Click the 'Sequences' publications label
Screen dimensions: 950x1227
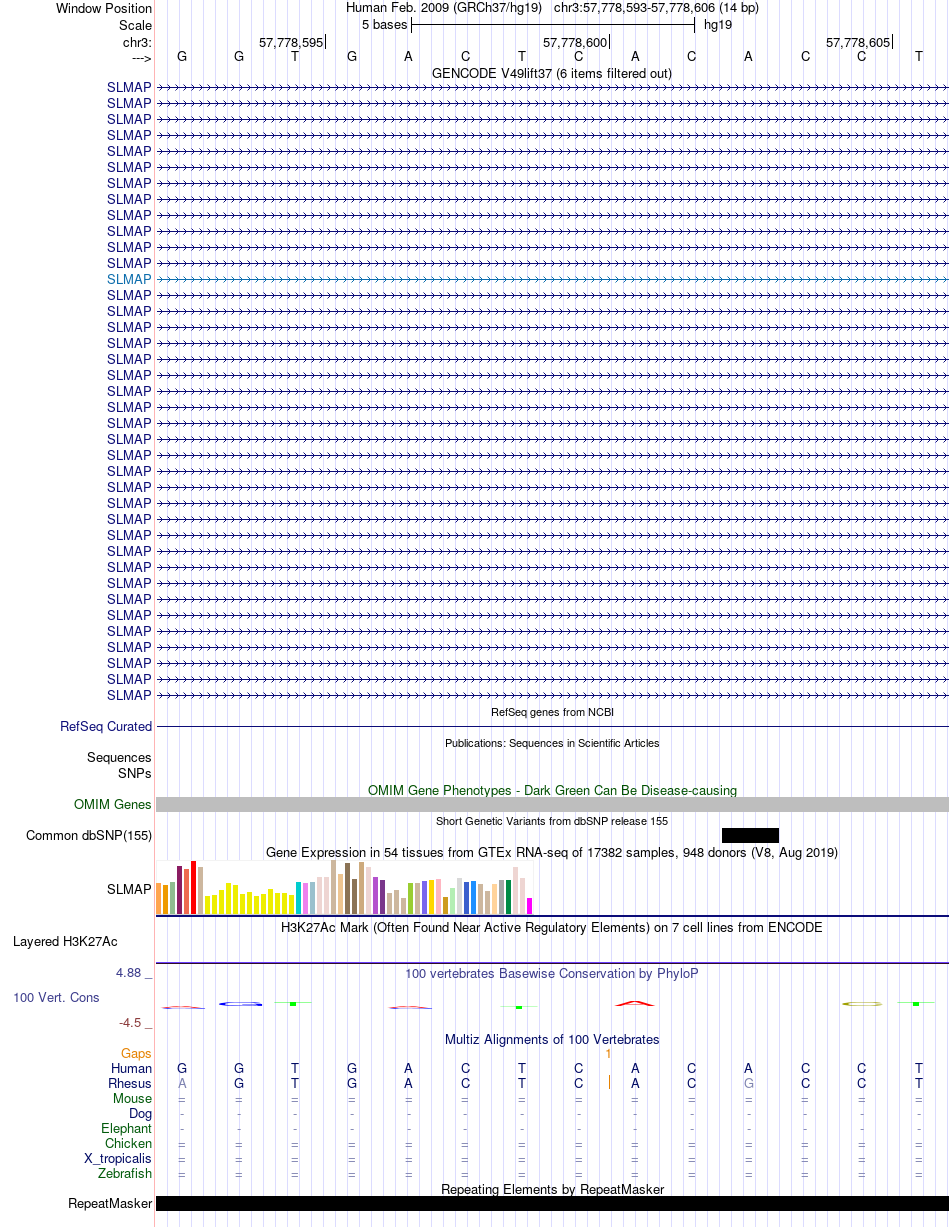pyautogui.click(x=119, y=758)
